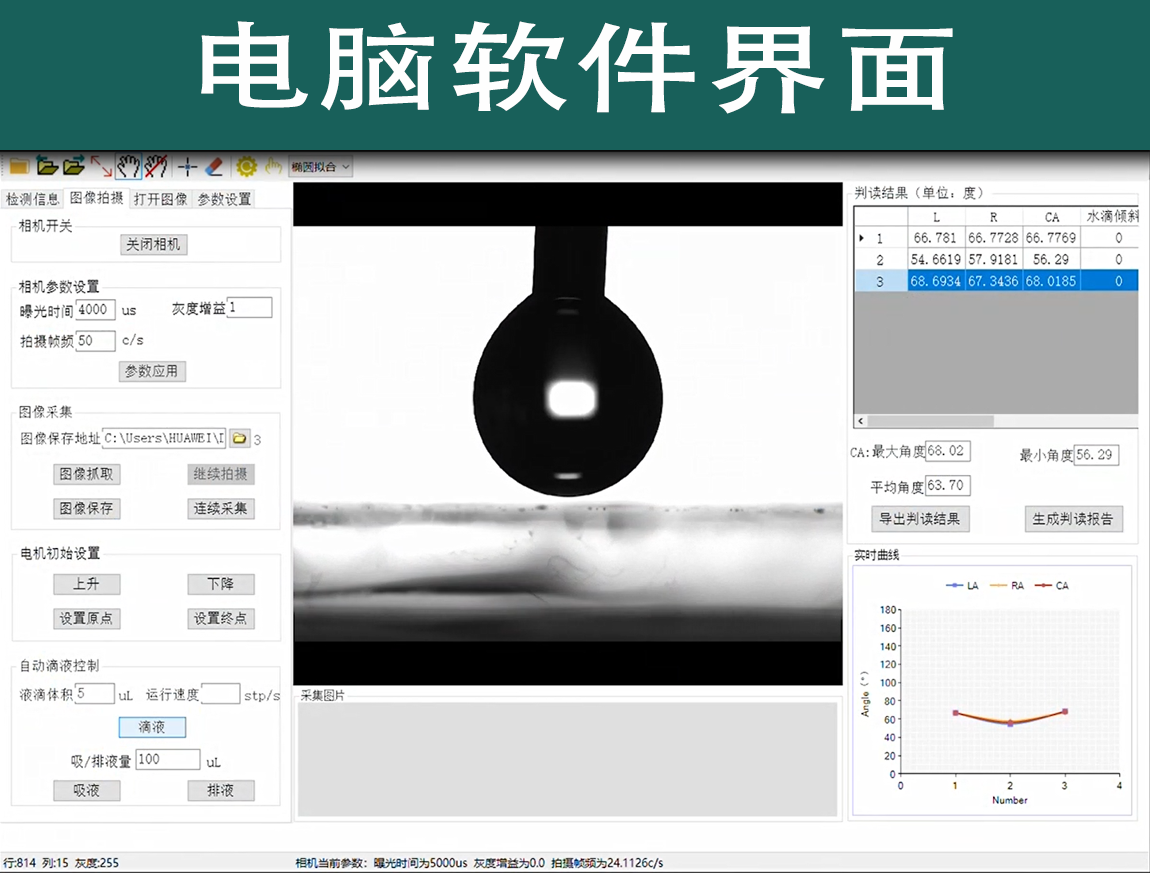Click the folder icon with left arrow
Image resolution: width=1150 pixels, height=873 pixels.
[46, 166]
